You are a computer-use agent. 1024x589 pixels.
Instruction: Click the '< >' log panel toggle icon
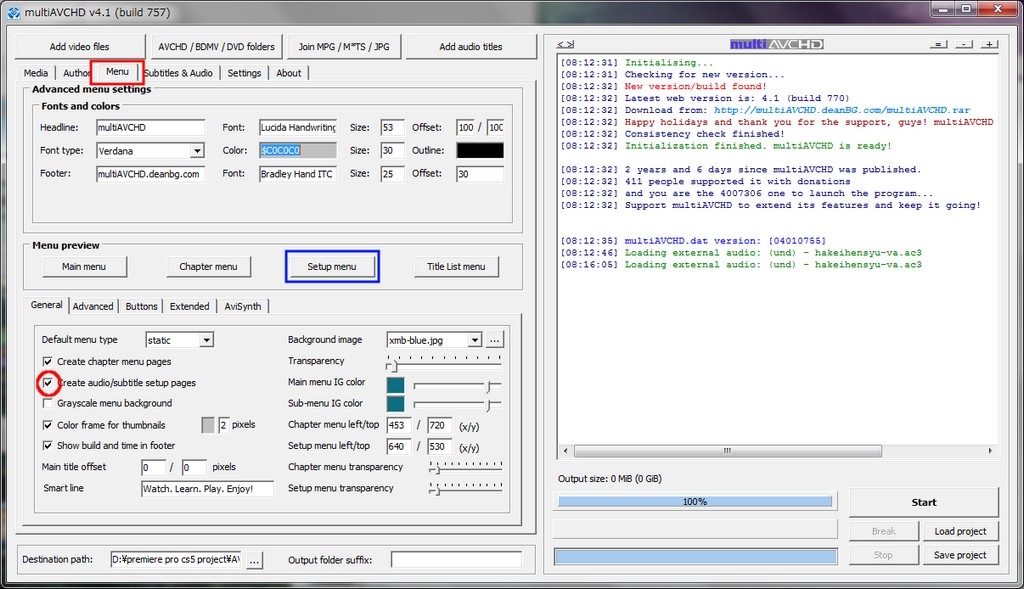pos(566,45)
